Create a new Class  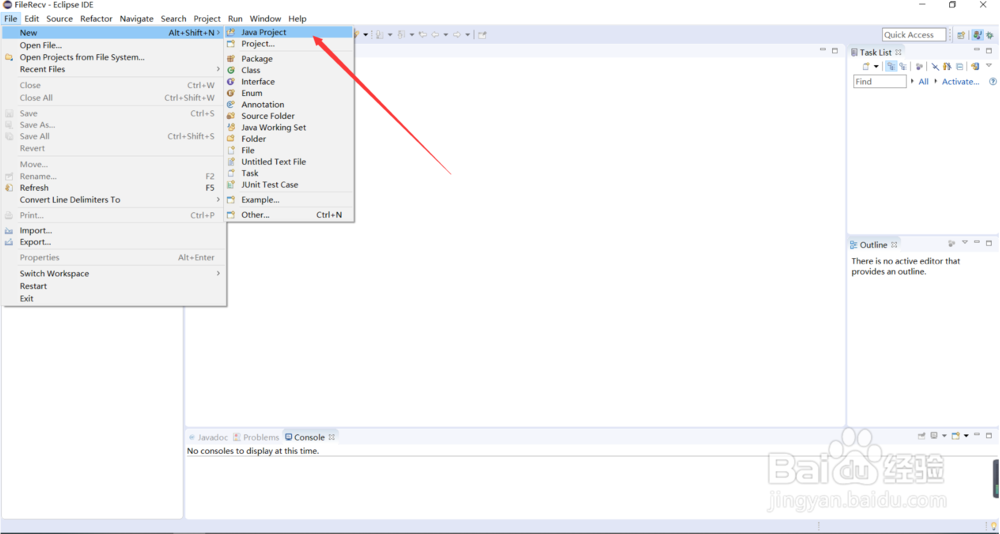tap(288, 70)
